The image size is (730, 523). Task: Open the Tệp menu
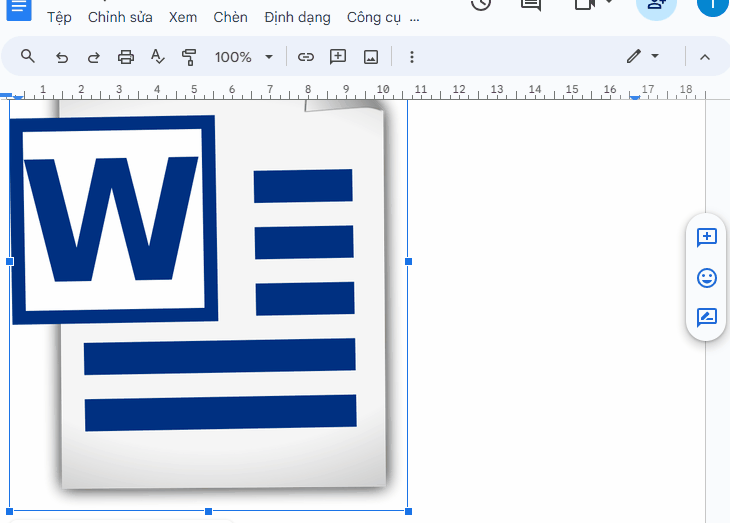point(59,18)
